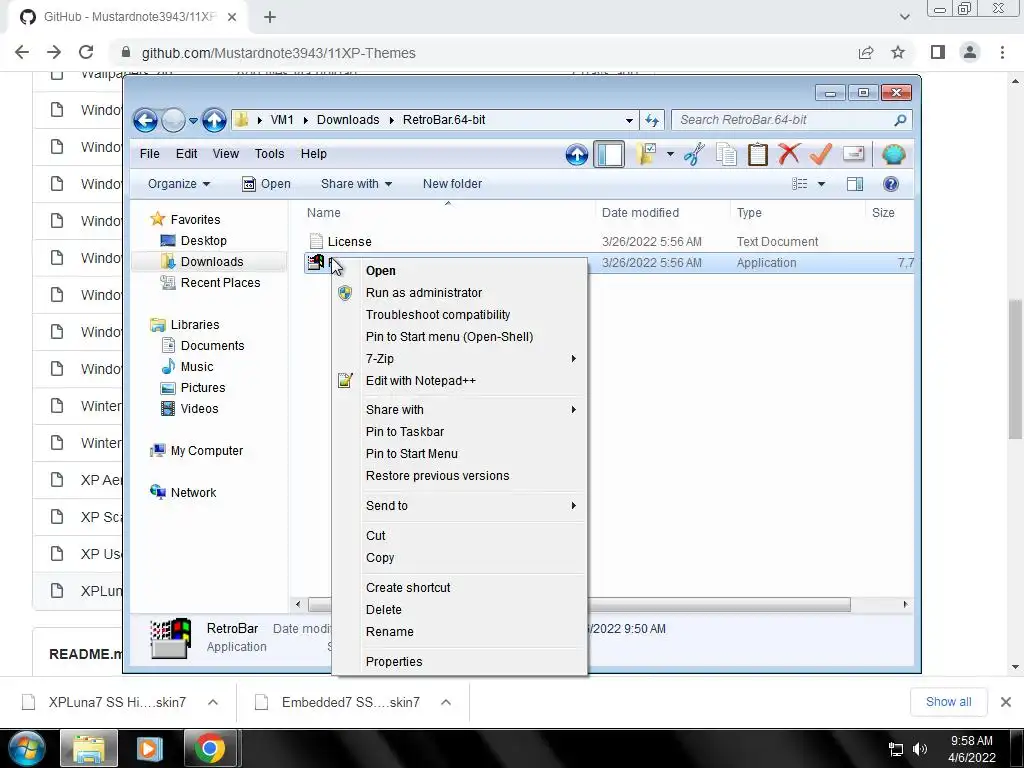Viewport: 1024px width, 768px height.
Task: Click the volume speaker tray icon
Action: 920,749
